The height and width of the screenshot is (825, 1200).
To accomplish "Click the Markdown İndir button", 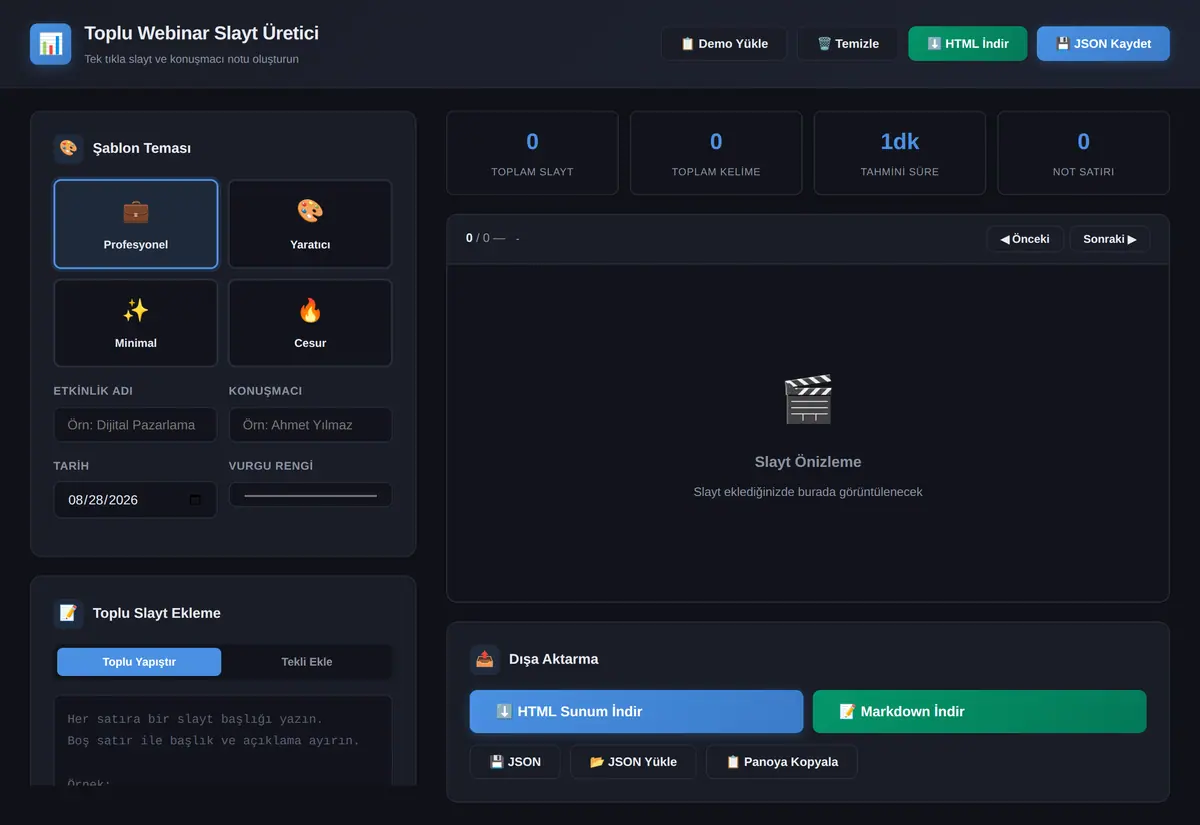I will click(979, 712).
